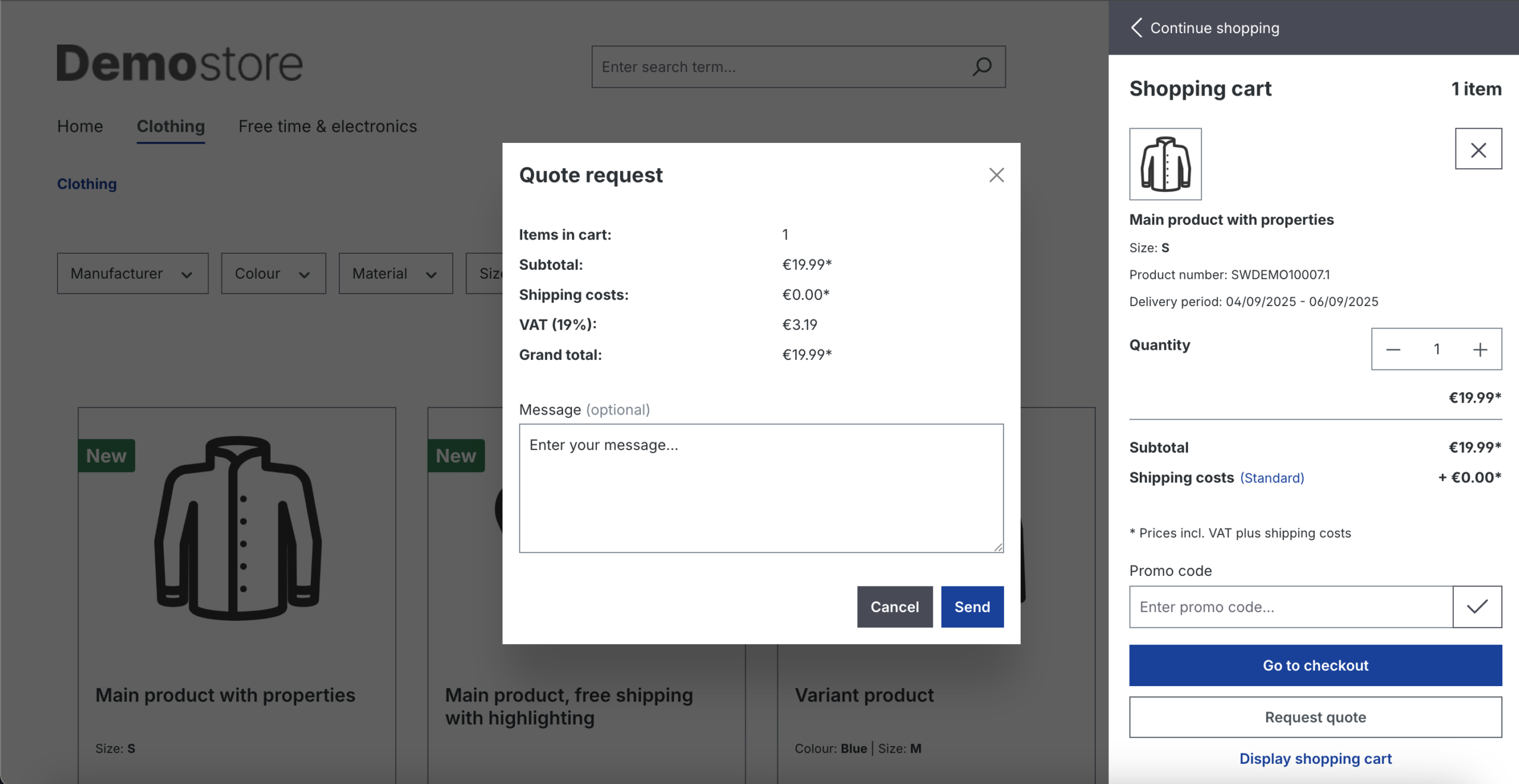1519x784 pixels.
Task: Send the quote request
Action: [x=972, y=607]
